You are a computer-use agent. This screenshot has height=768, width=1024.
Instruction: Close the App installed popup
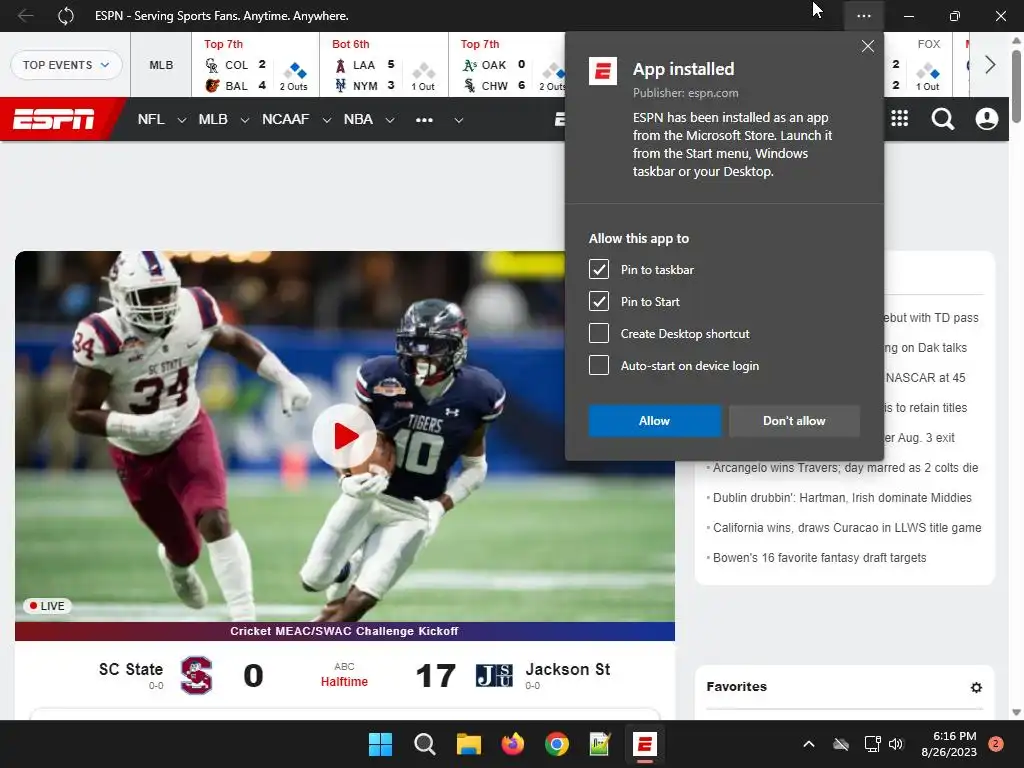pyautogui.click(x=867, y=46)
